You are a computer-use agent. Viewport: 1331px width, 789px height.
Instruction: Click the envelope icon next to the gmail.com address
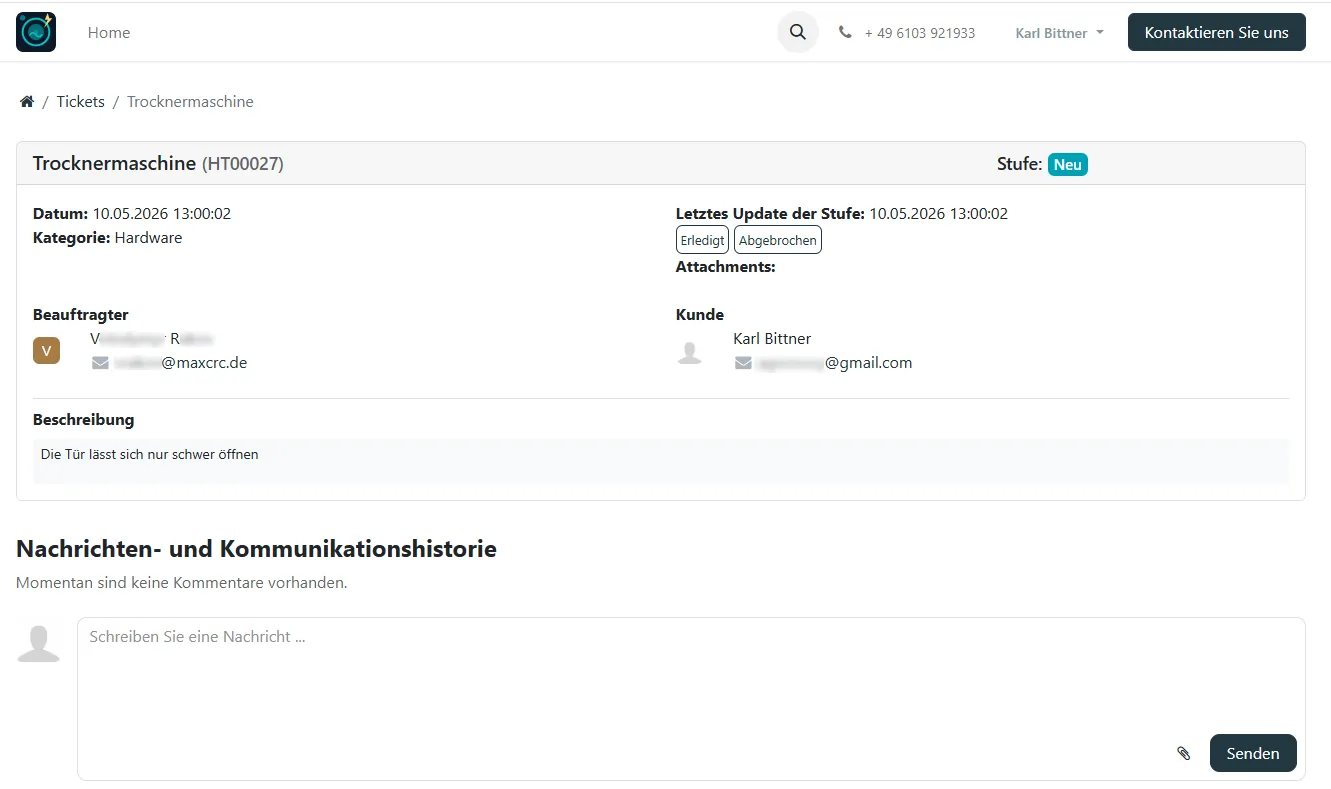(x=743, y=363)
